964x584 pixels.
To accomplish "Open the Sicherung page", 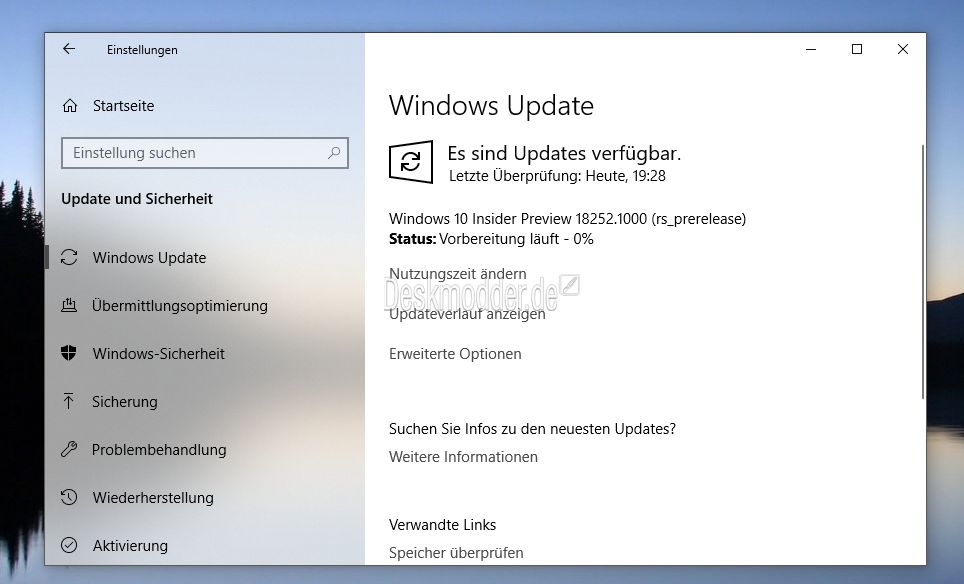I will point(125,401).
